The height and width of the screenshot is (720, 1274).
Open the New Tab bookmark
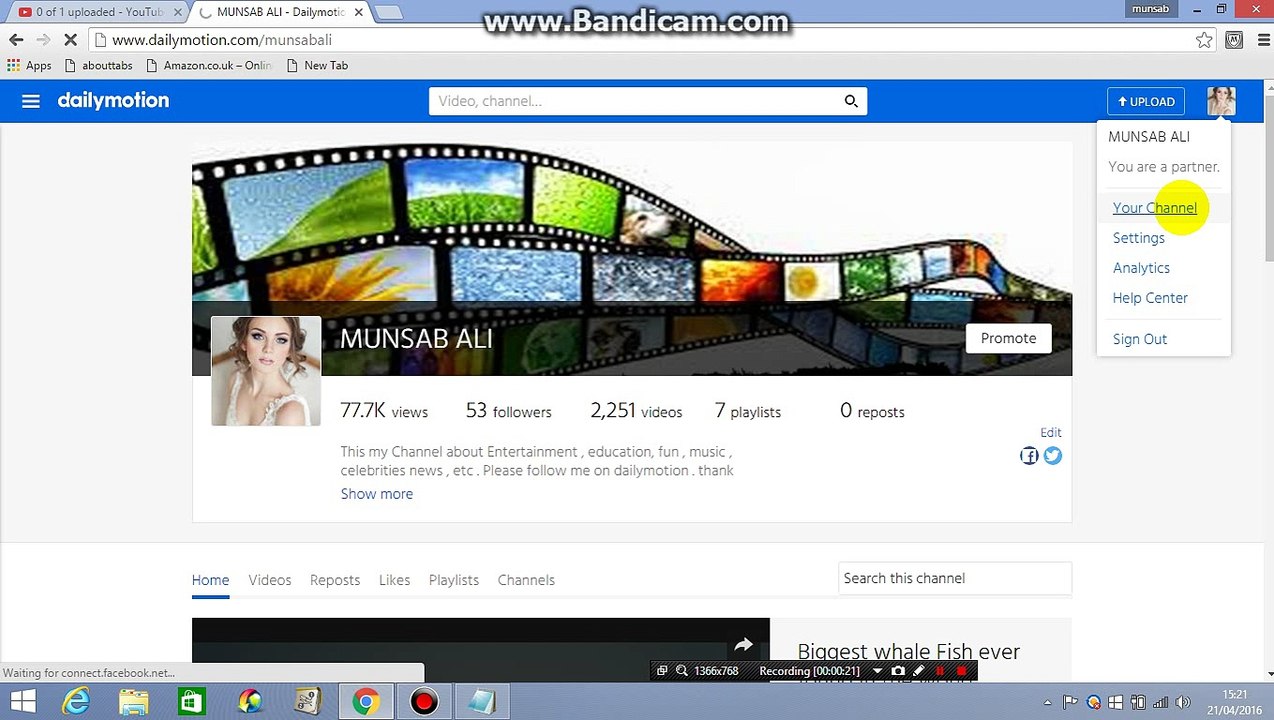tap(317, 65)
